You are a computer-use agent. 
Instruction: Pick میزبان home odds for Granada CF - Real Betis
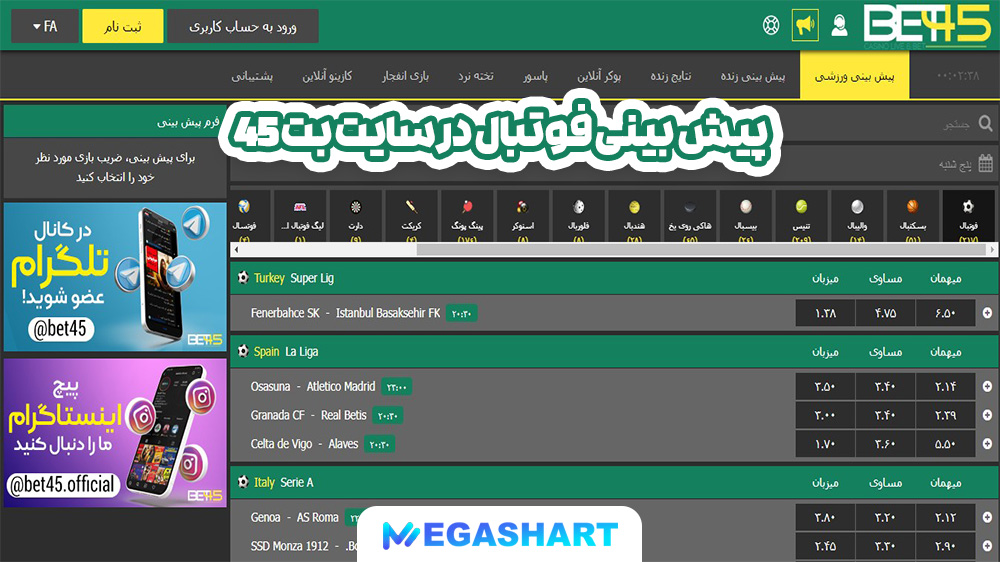point(825,415)
